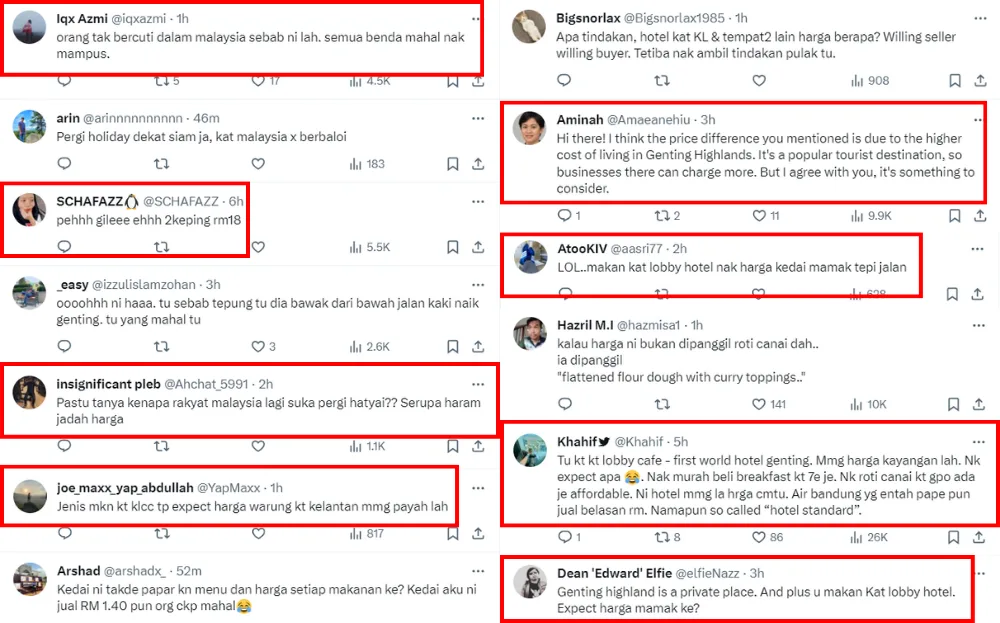The width and height of the screenshot is (1000, 623).
Task: Retweet Hazril M.I's roti canai tweet
Action: 661,404
